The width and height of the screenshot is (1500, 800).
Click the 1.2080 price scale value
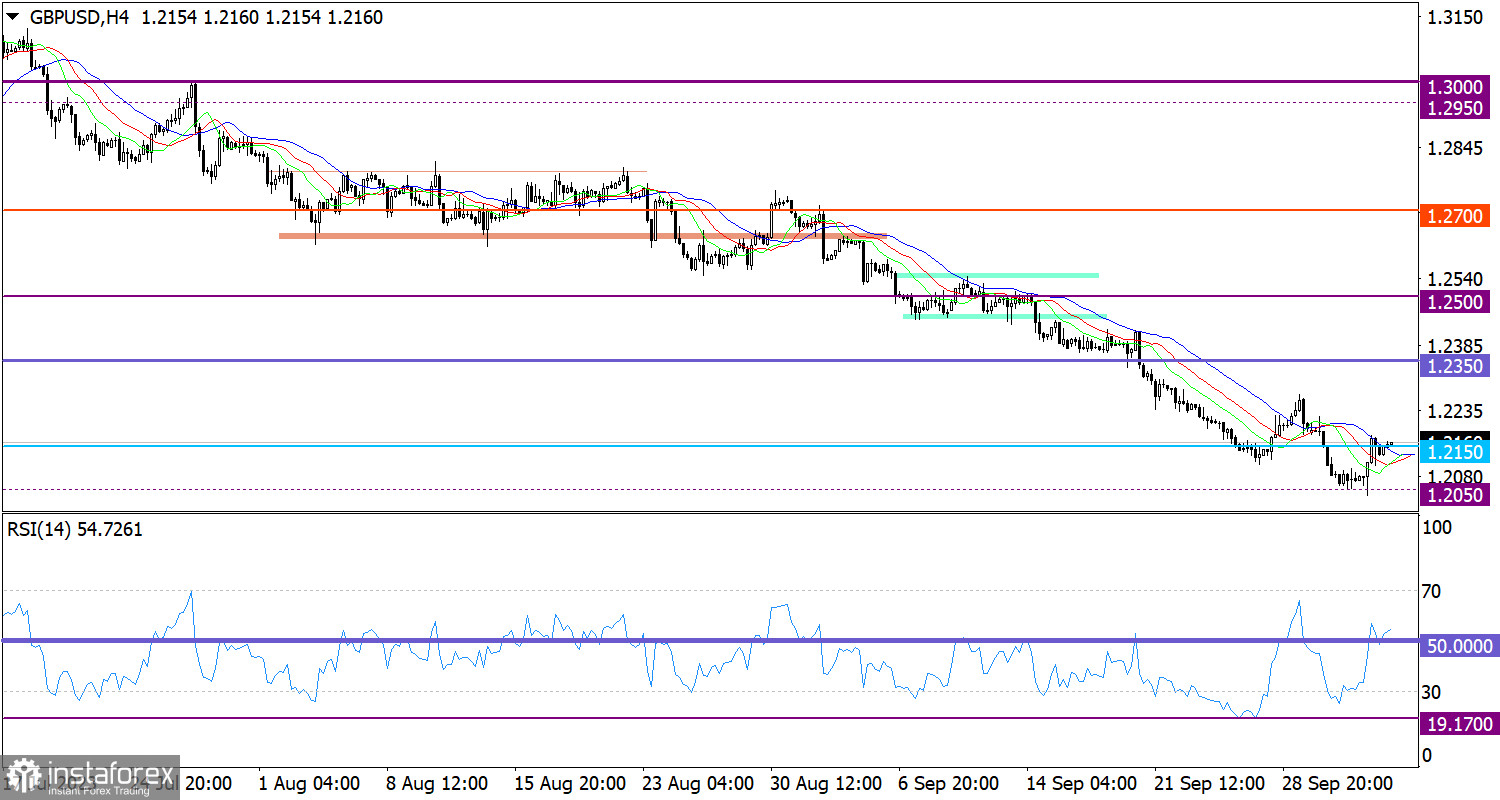click(1455, 476)
